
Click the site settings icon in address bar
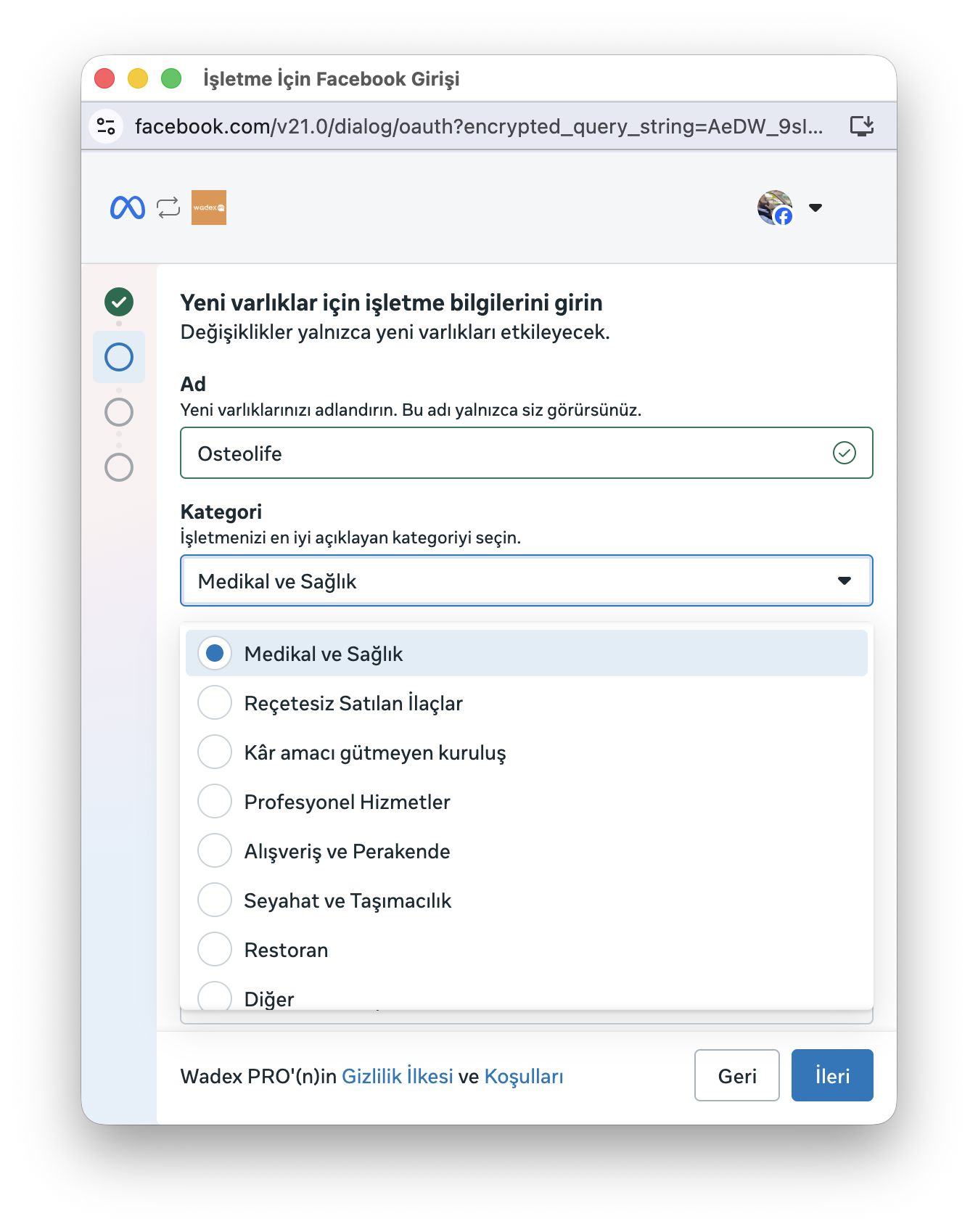tap(106, 126)
